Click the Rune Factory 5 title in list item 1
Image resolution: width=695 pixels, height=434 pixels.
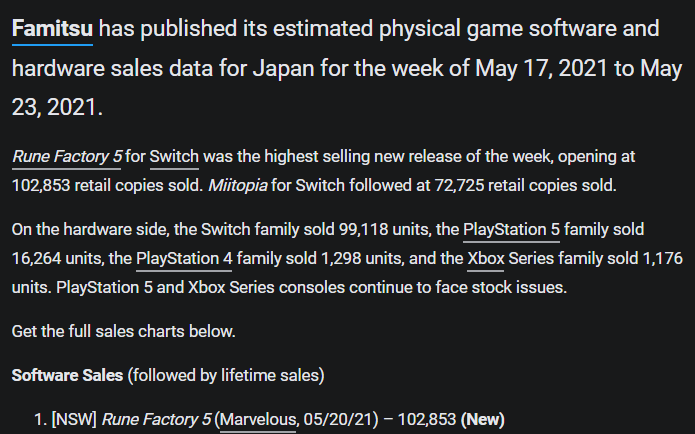pyautogui.click(x=156, y=419)
